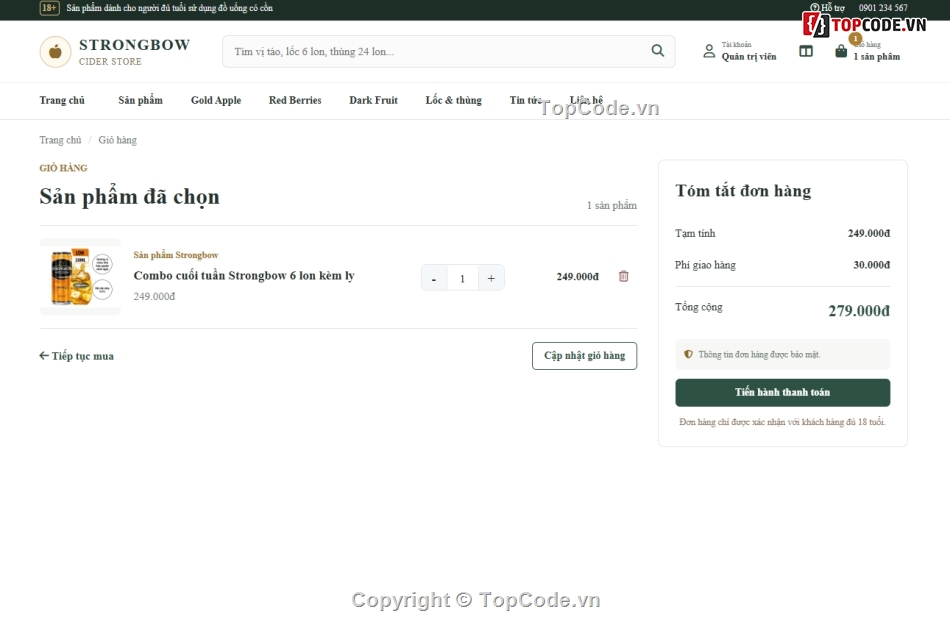
Task: Open the shopping bag cart icon
Action: tap(841, 52)
